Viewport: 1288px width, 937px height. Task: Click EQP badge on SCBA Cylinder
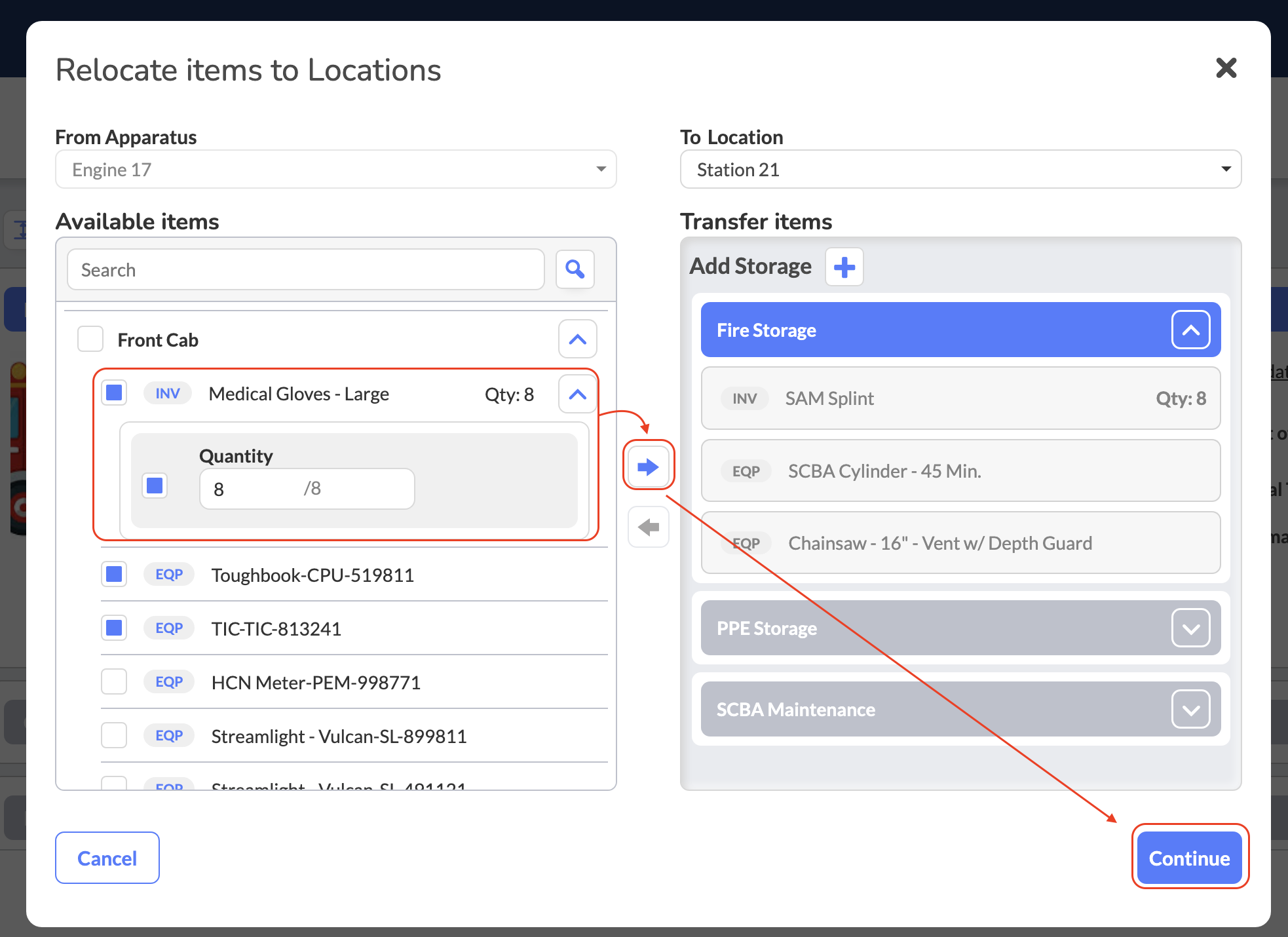(746, 471)
